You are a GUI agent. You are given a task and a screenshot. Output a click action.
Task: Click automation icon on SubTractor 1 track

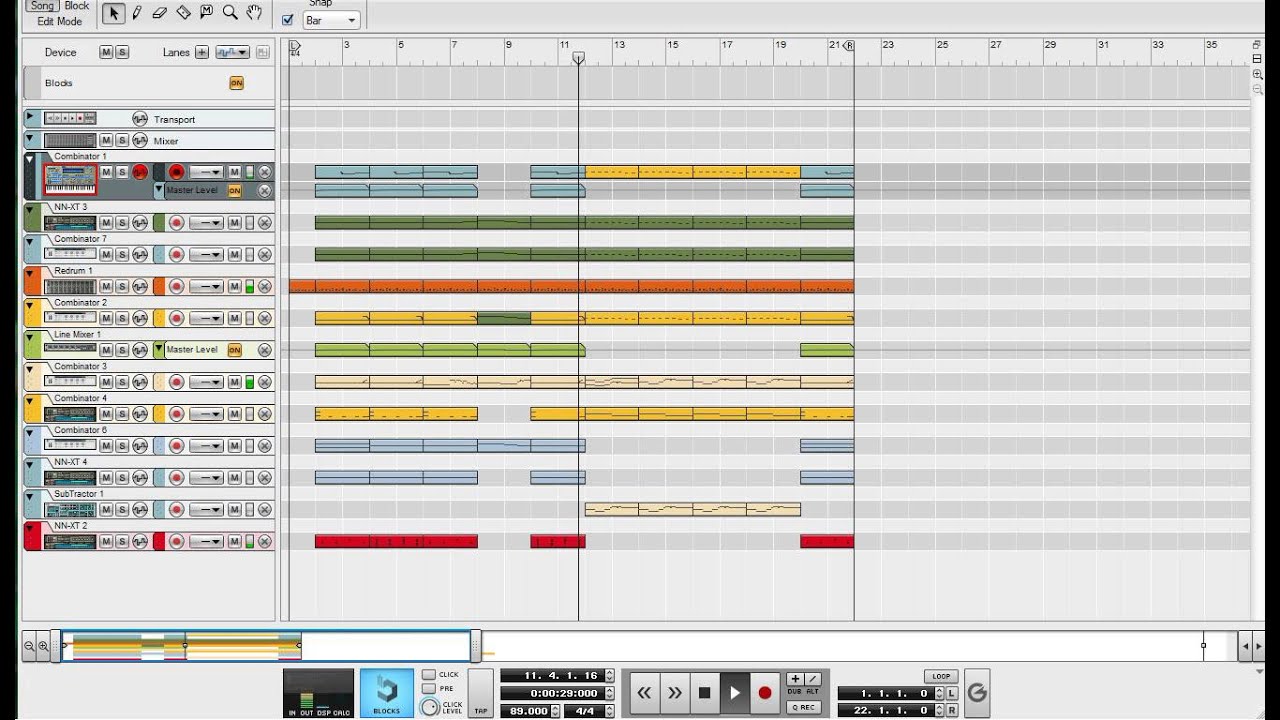140,510
